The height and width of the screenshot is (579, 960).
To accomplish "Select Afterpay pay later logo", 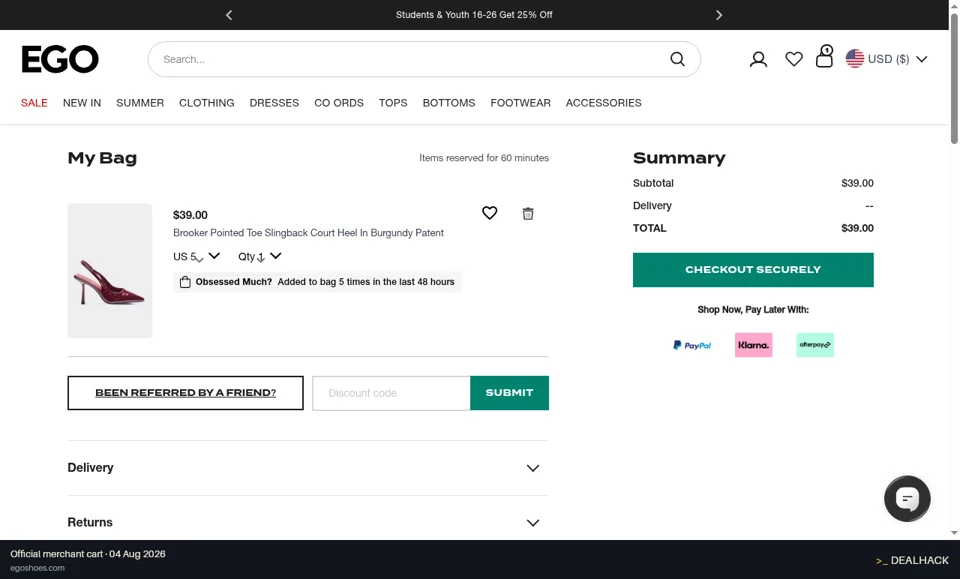I will (814, 345).
